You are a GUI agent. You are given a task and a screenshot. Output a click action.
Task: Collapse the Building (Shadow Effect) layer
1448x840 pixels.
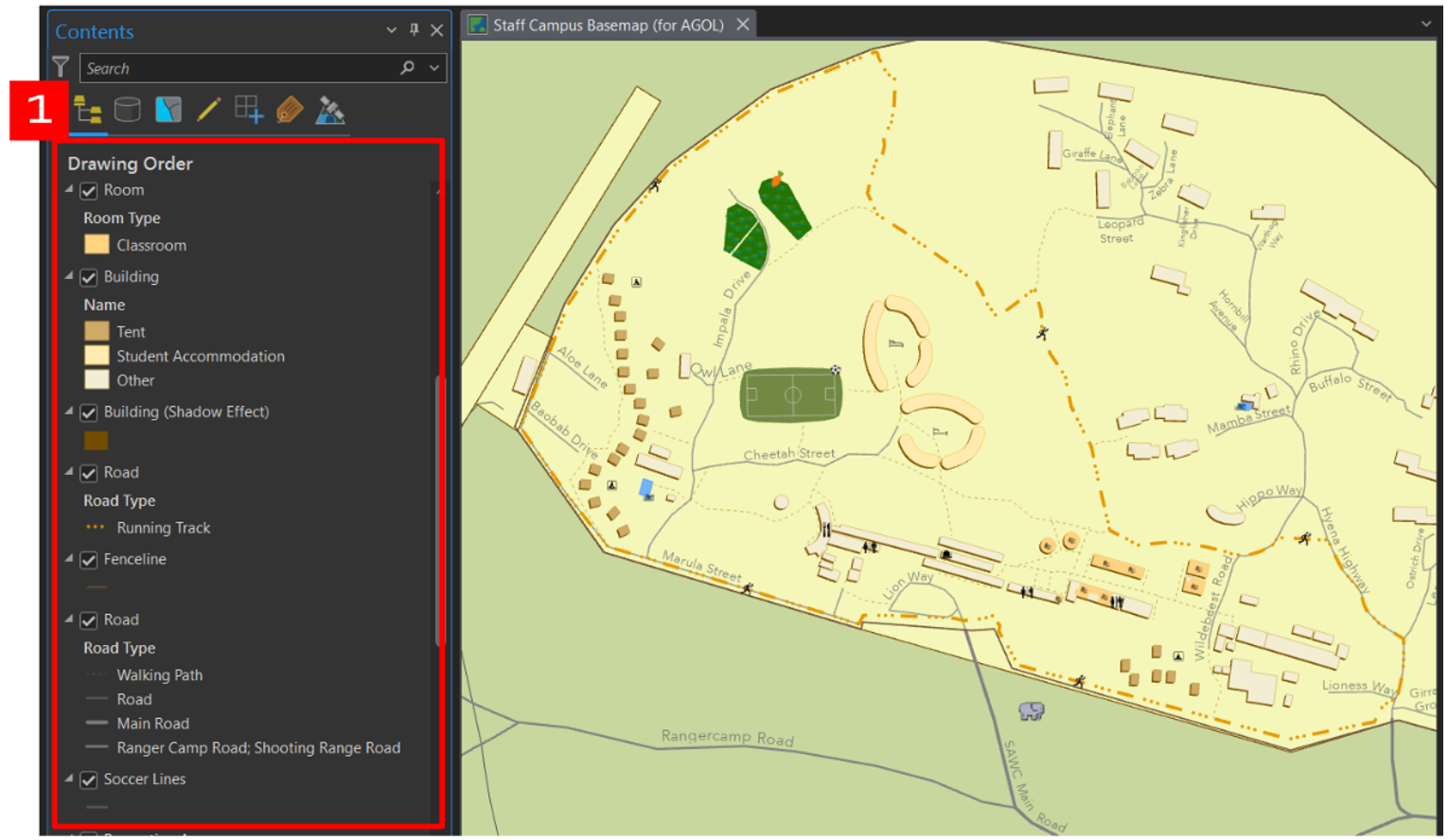69,411
